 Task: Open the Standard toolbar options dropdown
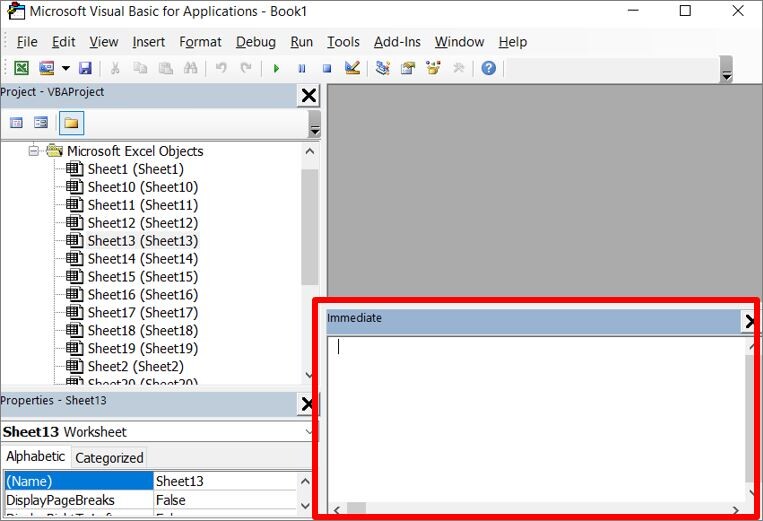(x=727, y=69)
